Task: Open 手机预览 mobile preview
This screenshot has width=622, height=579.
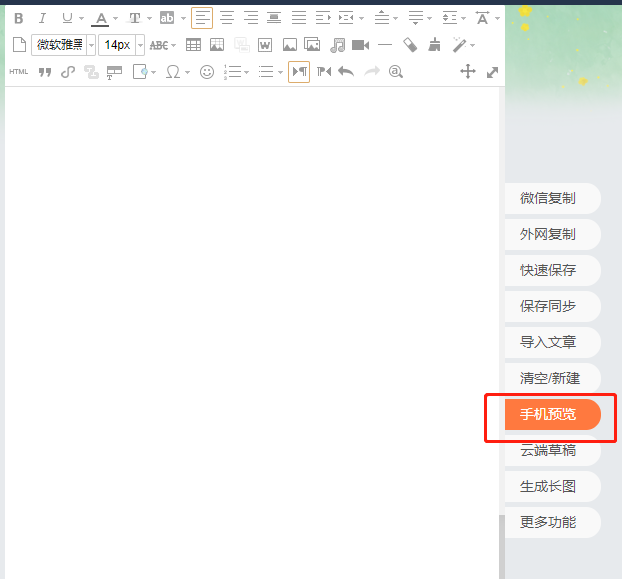Action: (553, 414)
